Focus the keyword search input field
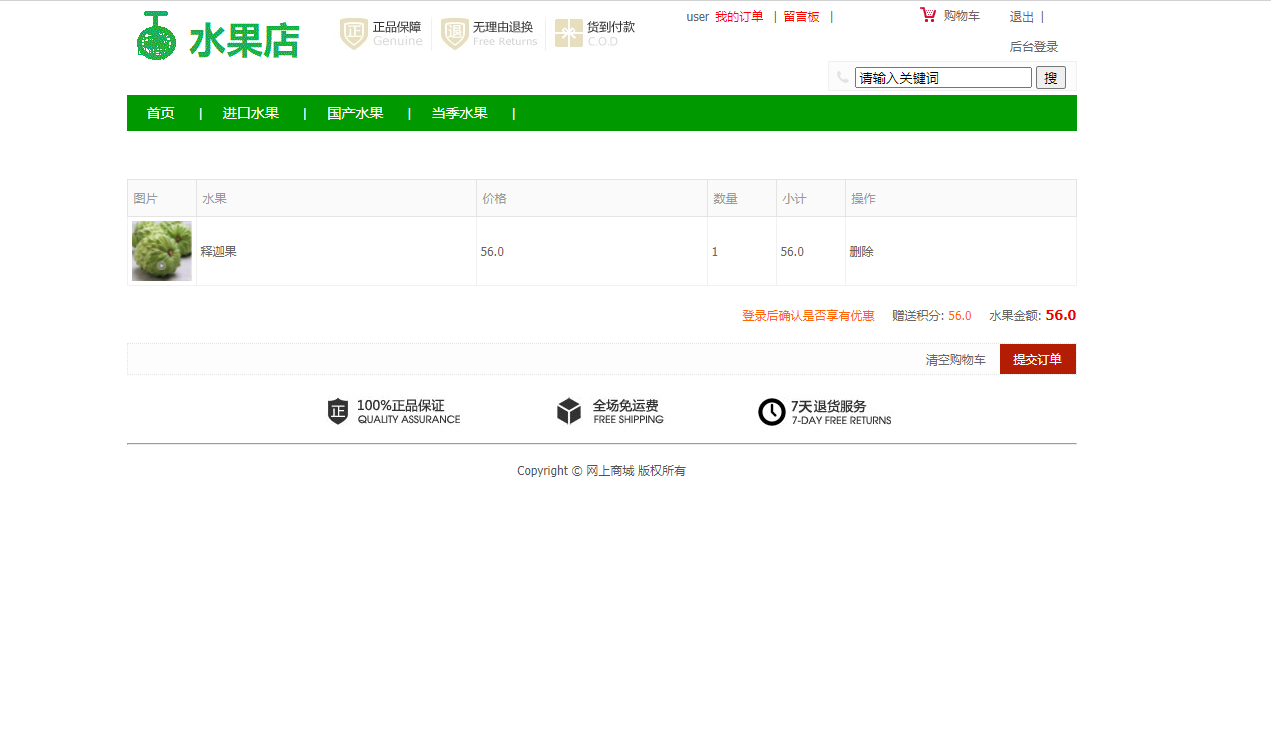The height and width of the screenshot is (740, 1271). click(943, 78)
